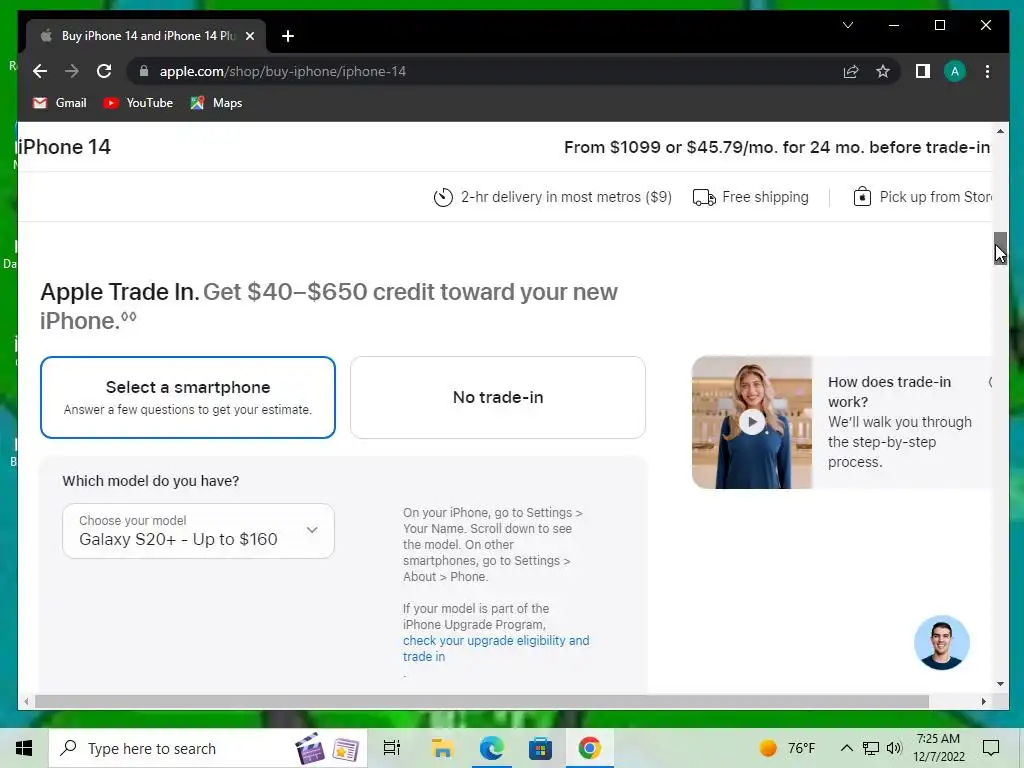Image resolution: width=1024 pixels, height=768 pixels.
Task: Open the YouTube bookmark
Action: (138, 103)
